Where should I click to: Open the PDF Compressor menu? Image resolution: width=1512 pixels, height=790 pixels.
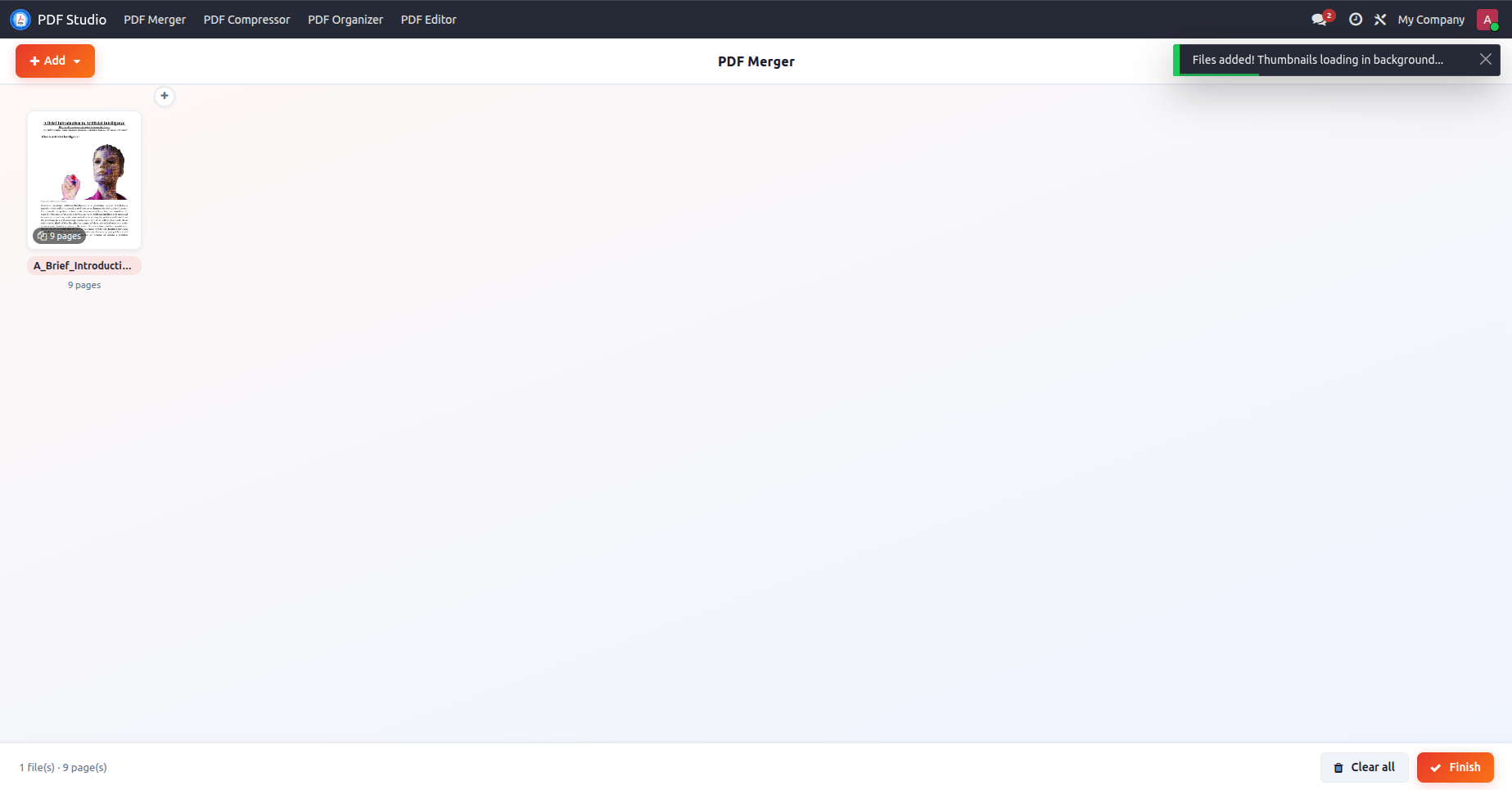point(246,20)
